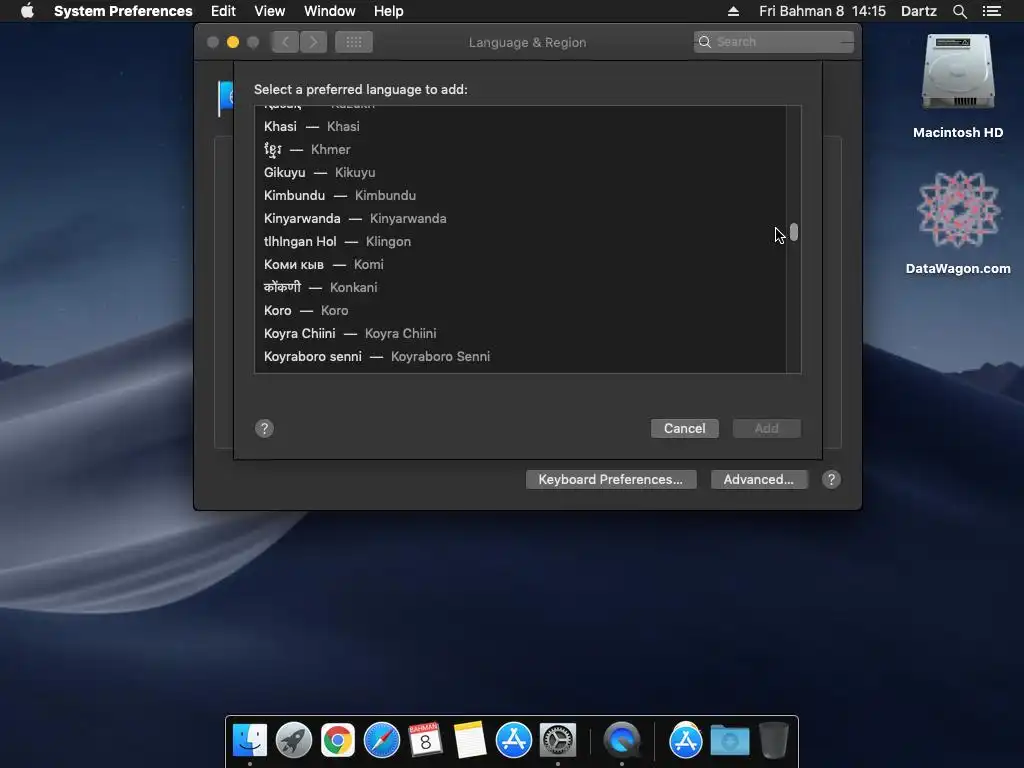
Task: Go forward with the toolbar forward arrow
Action: pos(313,42)
